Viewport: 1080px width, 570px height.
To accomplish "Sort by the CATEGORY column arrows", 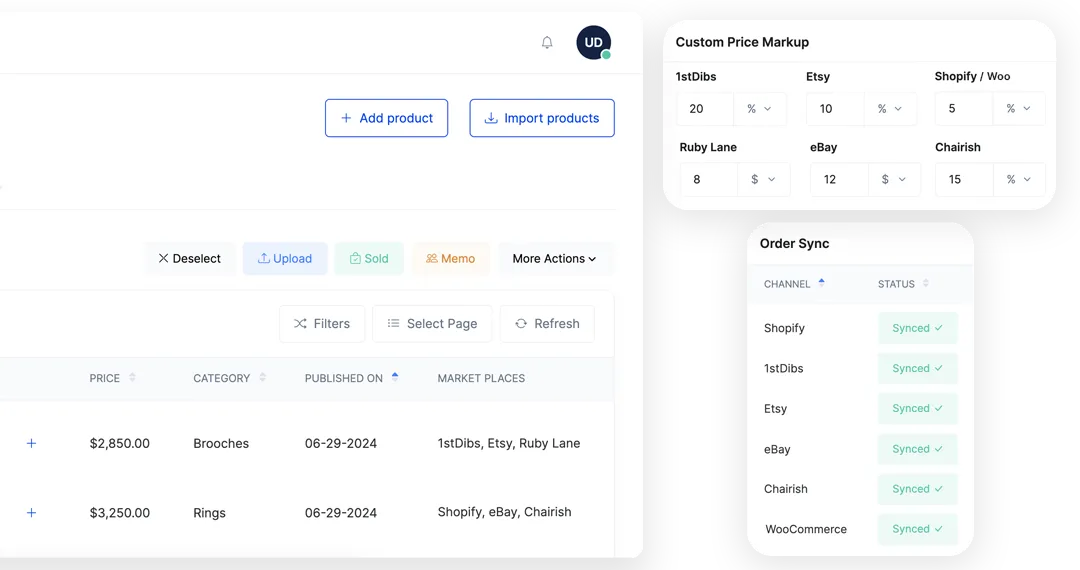I will pyautogui.click(x=262, y=377).
